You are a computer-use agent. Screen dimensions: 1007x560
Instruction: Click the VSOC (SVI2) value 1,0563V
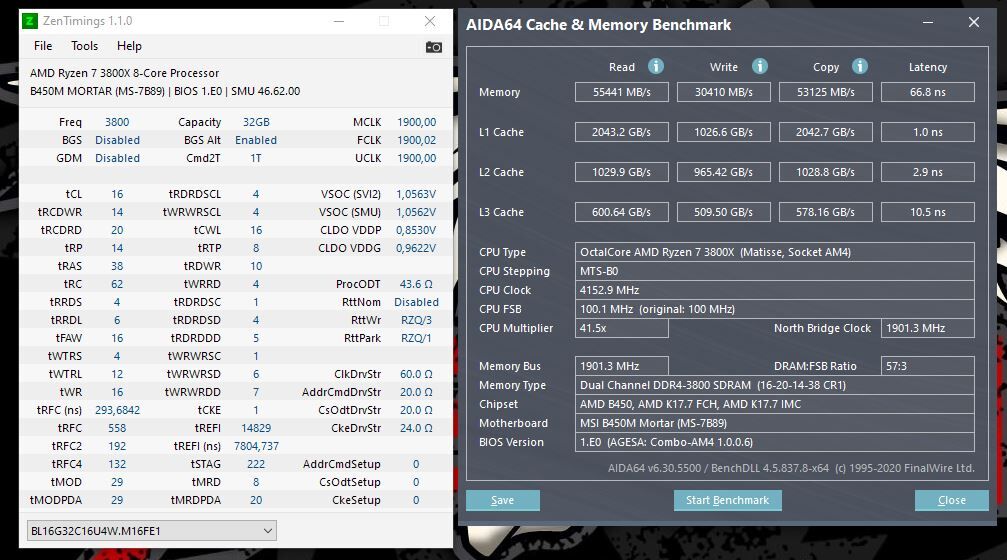(416, 194)
